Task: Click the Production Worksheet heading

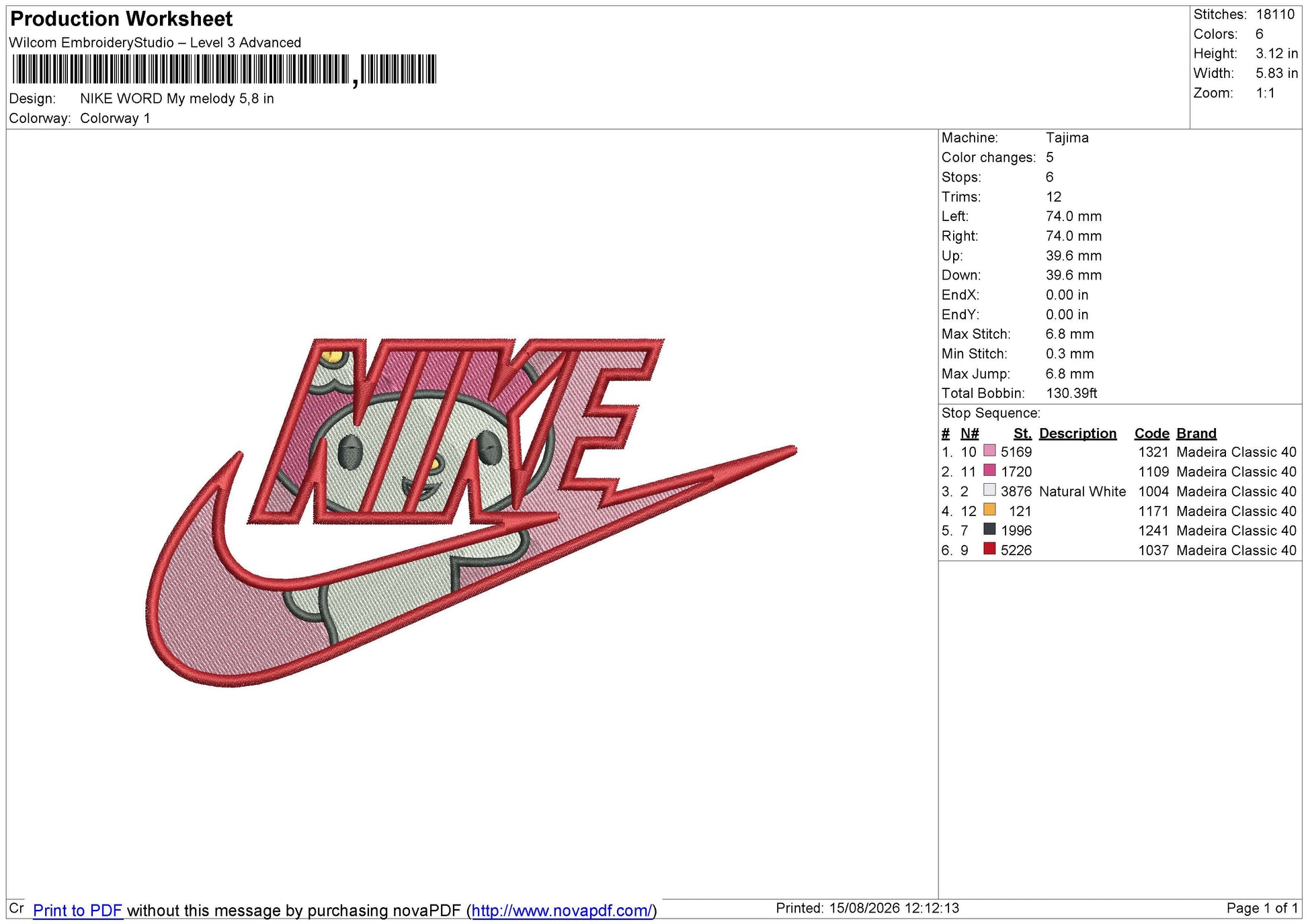Action: 122,19
